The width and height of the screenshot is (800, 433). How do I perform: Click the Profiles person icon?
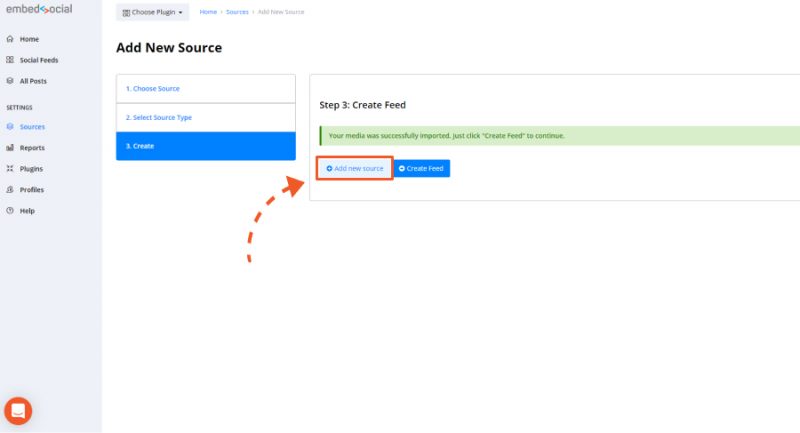coord(10,189)
